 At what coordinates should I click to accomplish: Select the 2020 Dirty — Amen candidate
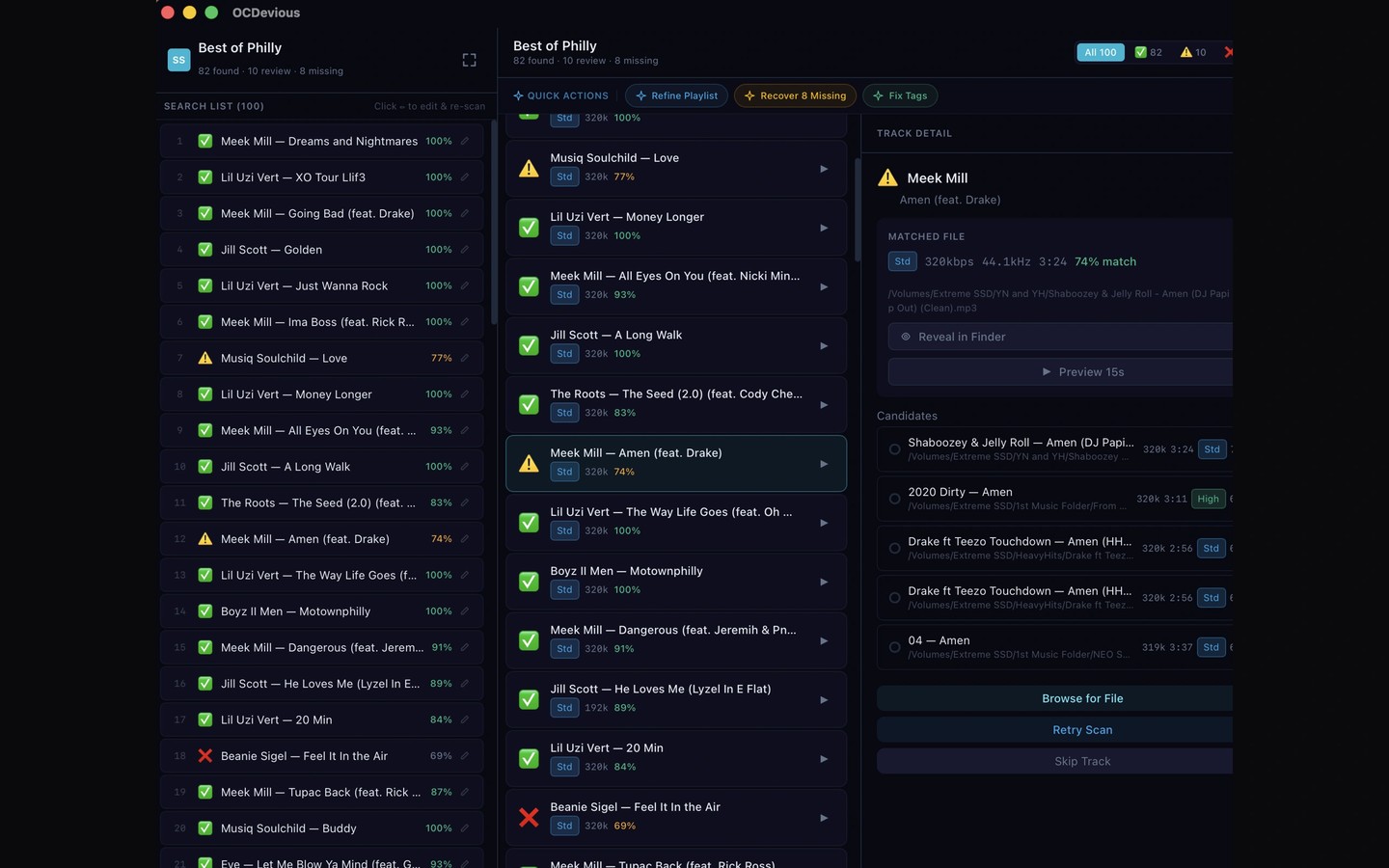point(894,499)
